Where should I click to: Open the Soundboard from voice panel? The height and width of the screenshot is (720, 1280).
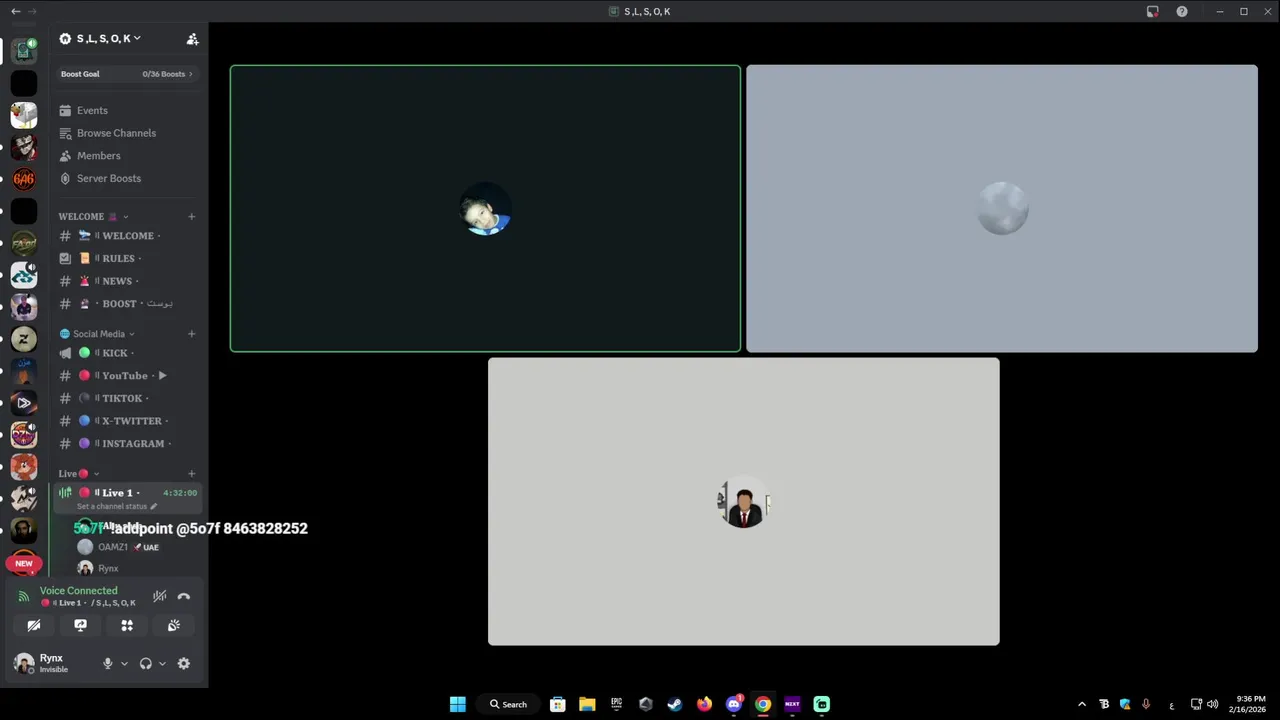[173, 625]
